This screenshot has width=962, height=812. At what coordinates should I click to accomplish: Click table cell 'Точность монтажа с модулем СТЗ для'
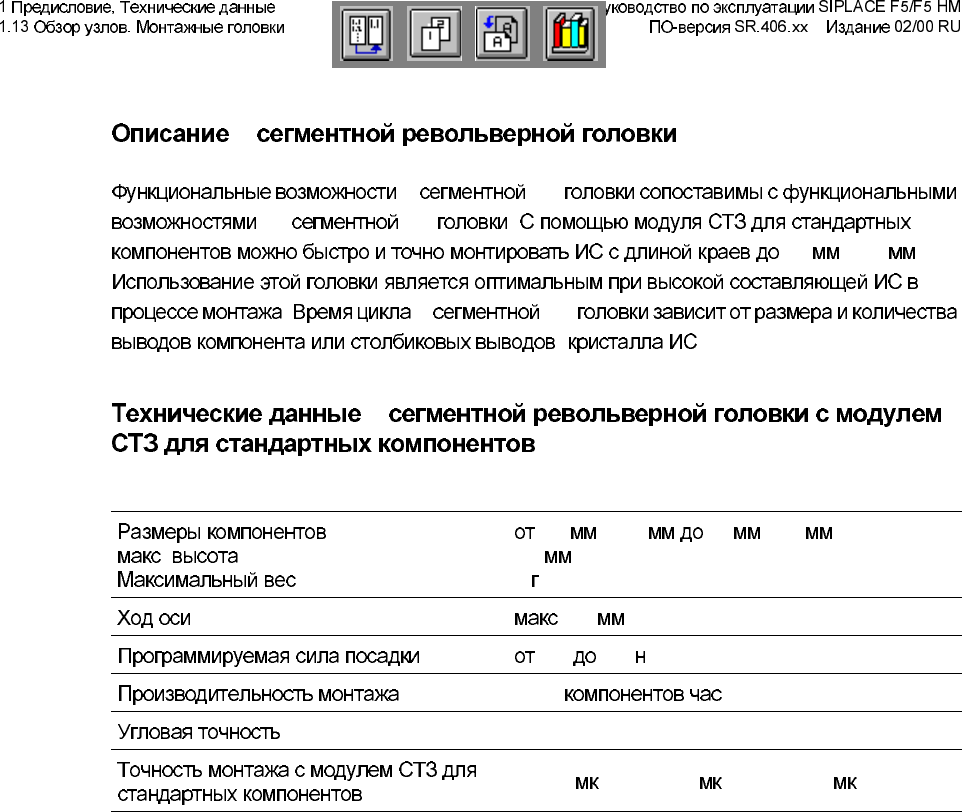tap(297, 770)
